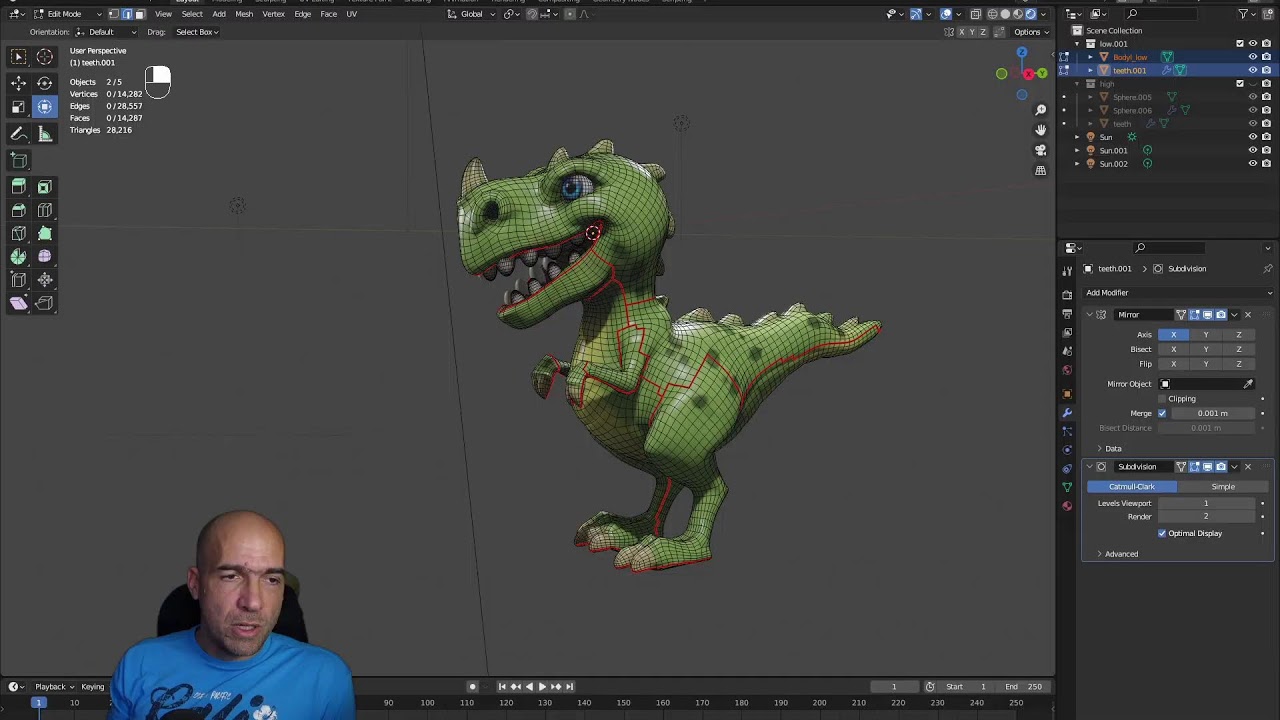Open Global transform orientation dropdown
This screenshot has height=720, width=1280.
tap(472, 14)
